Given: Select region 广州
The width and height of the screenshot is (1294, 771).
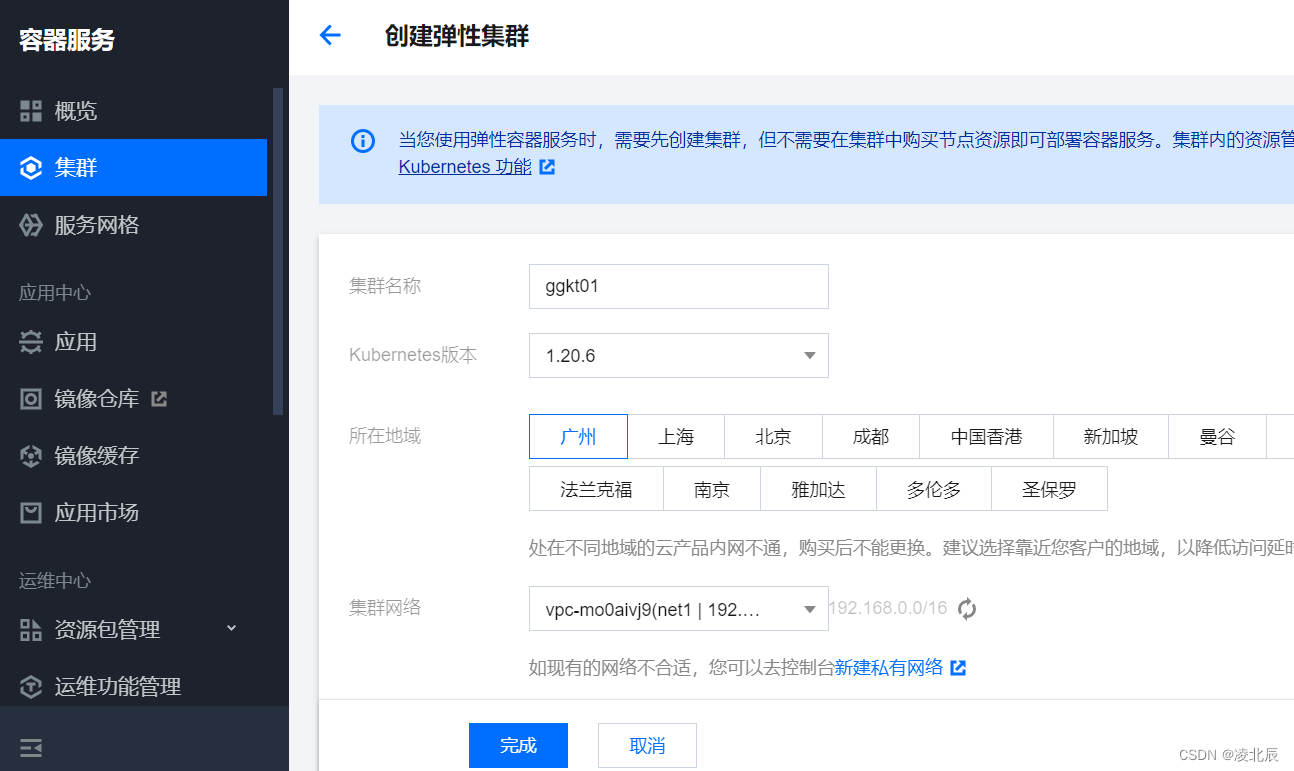Looking at the screenshot, I should pos(578,437).
